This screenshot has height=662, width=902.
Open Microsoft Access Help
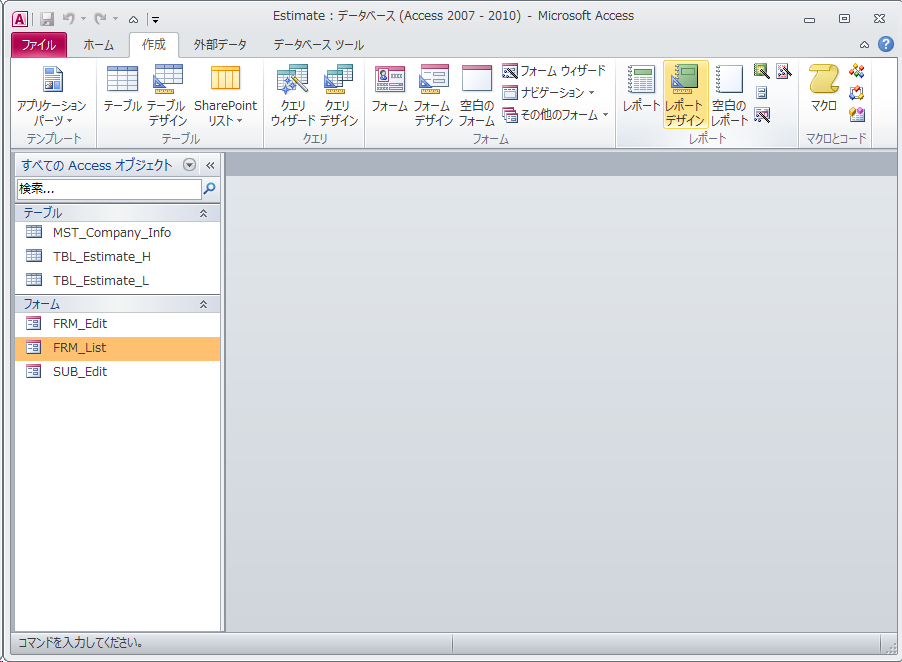pos(886,44)
